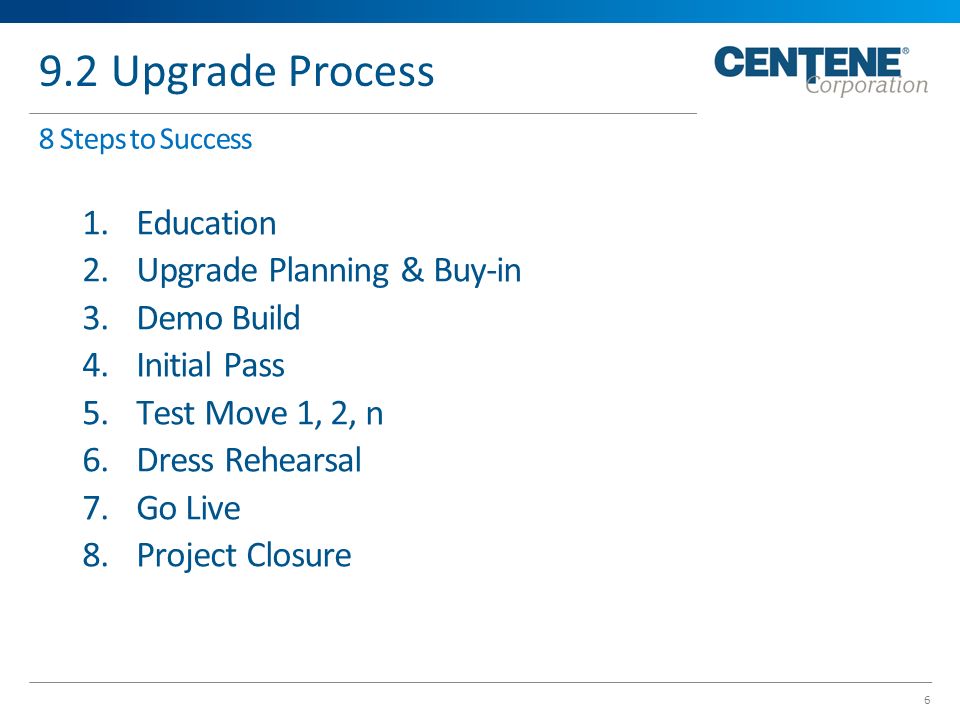Click the Dress Rehearsal step

coord(249,460)
